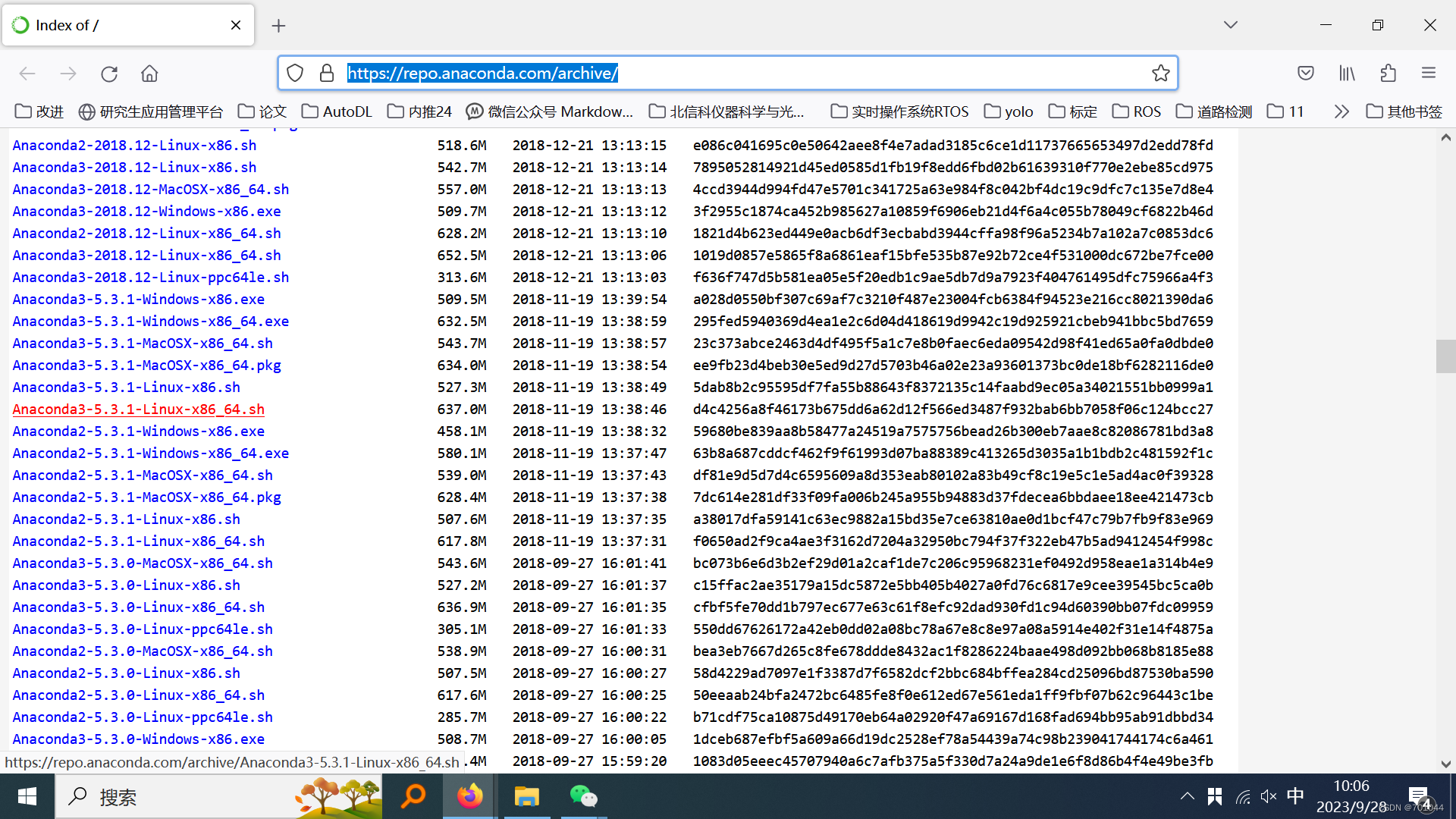Screen dimensions: 1456x819
Task: Click the tracking protection shield icon
Action: 295,73
